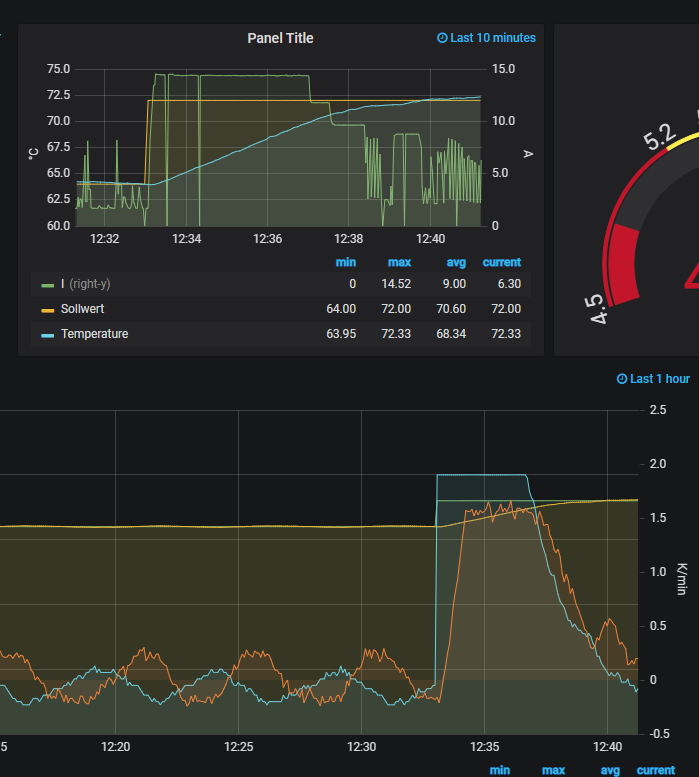Click the clock icon beside Last 1 hour
Viewport: 699px width, 777px height.
[622, 379]
